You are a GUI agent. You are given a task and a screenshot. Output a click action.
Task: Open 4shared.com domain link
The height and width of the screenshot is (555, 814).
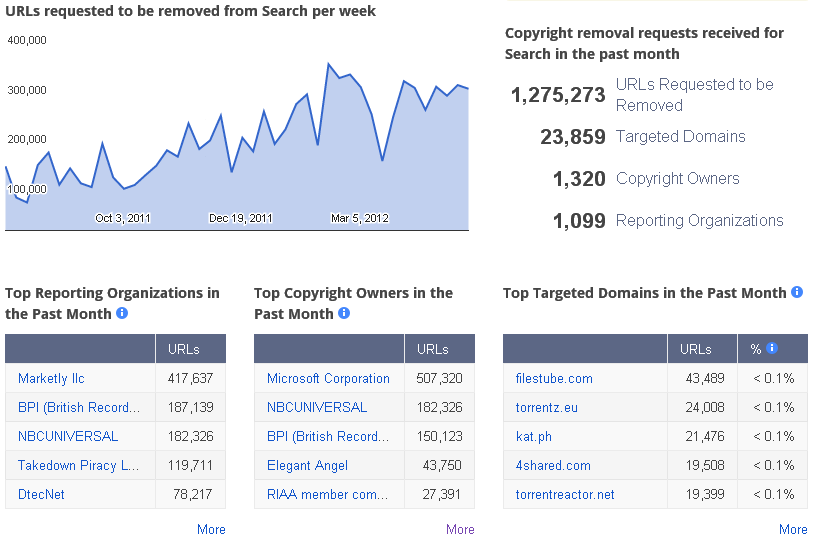tap(553, 466)
